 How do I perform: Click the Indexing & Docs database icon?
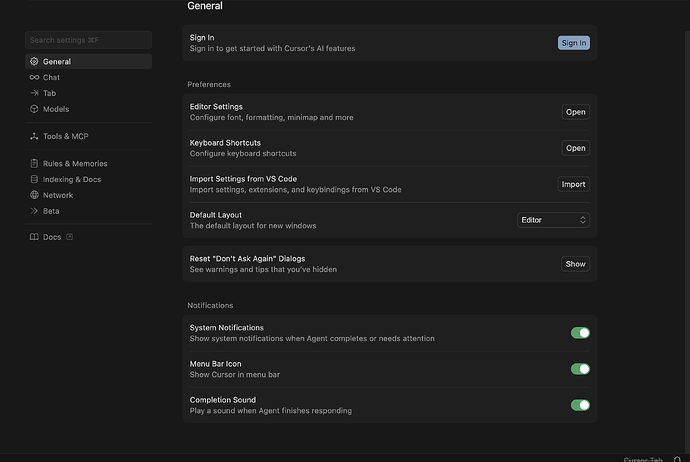click(34, 180)
